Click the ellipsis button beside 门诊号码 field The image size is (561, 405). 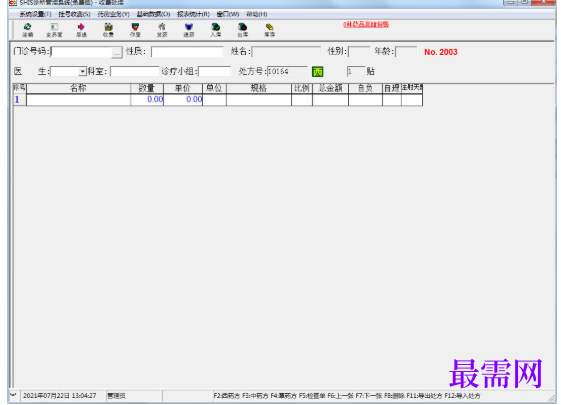(x=117, y=52)
